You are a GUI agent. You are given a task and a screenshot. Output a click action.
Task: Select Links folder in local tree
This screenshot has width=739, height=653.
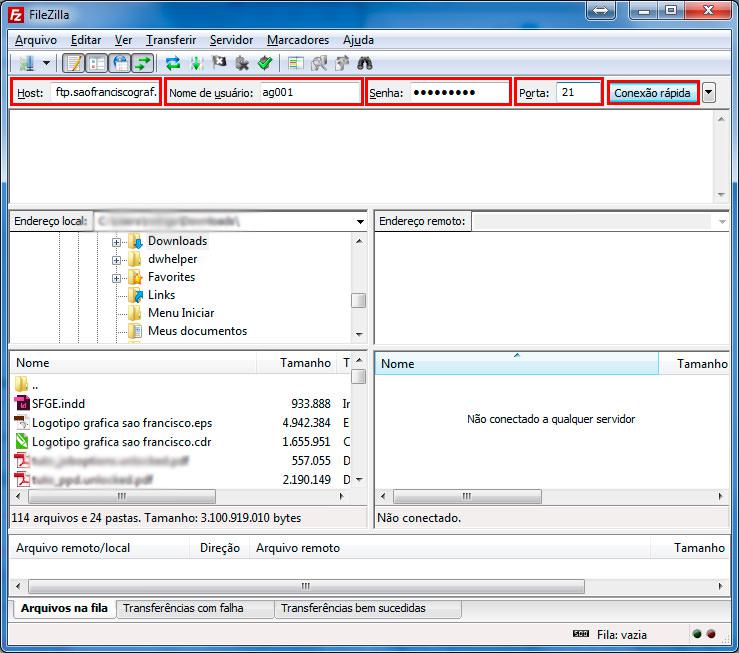161,294
